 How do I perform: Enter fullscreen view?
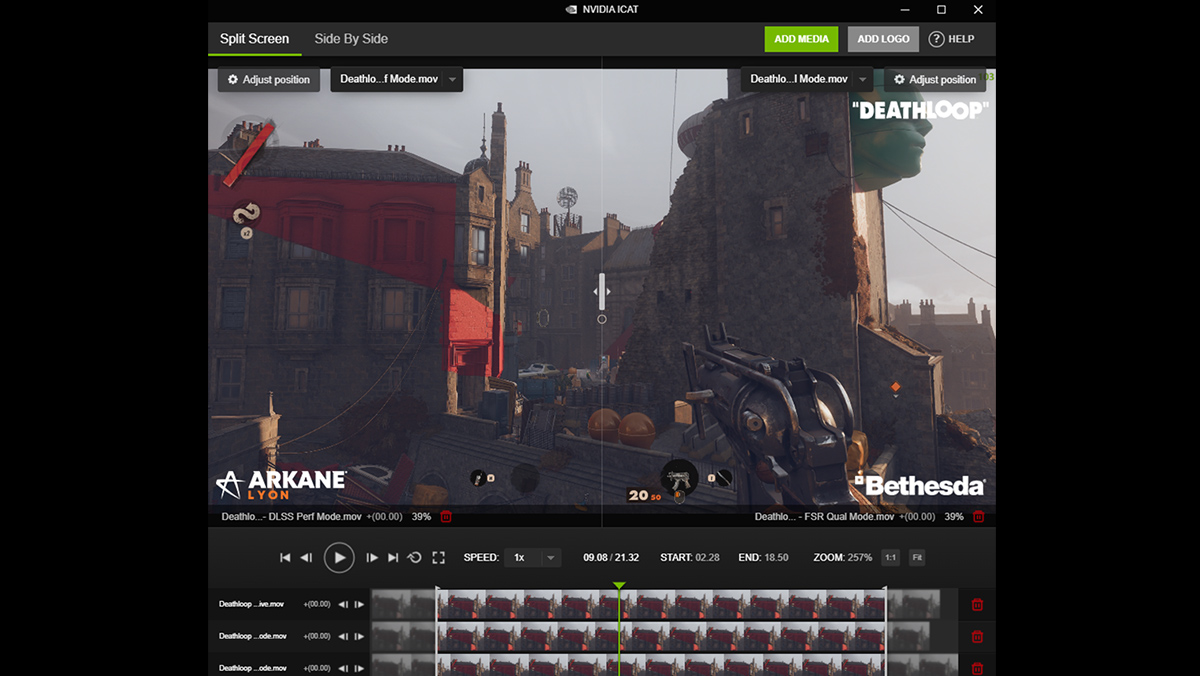point(438,557)
